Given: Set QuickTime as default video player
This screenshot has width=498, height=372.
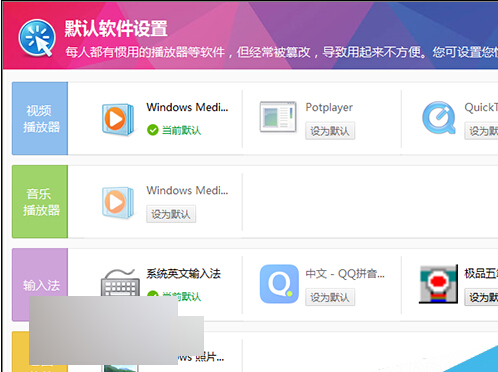Looking at the screenshot, I should tap(482, 131).
